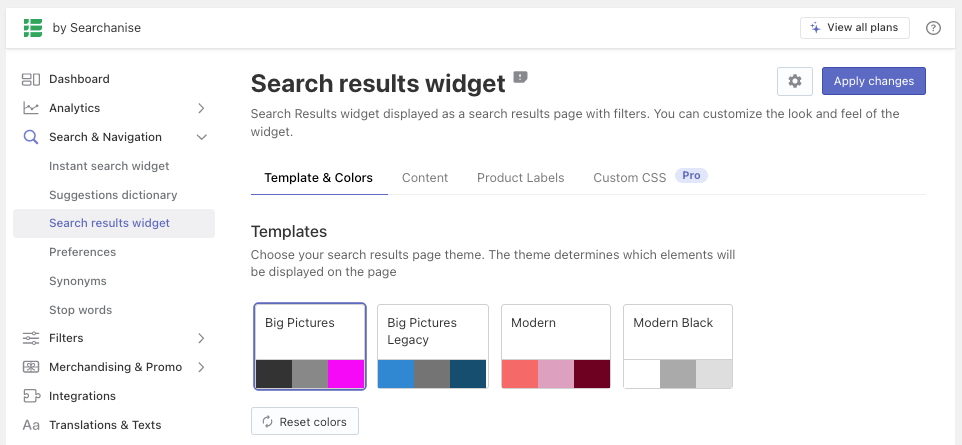Open the Product Labels tab
Screen dimensions: 962x445
[x=520, y=178]
